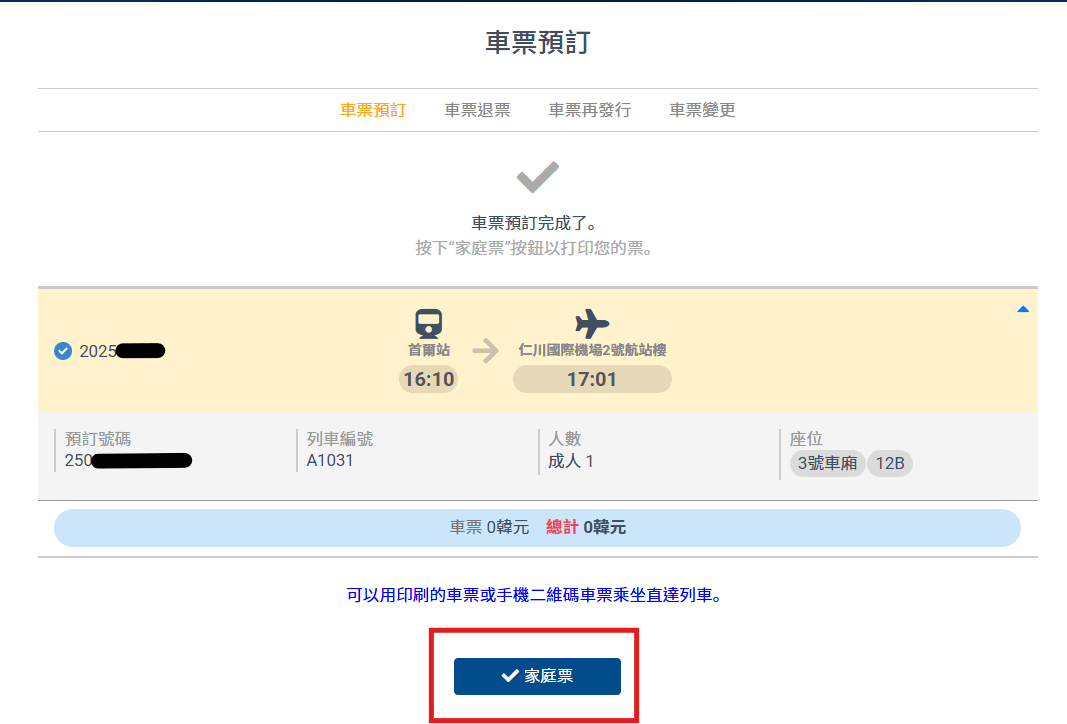Click the train icon above 首爾站

click(x=429, y=323)
